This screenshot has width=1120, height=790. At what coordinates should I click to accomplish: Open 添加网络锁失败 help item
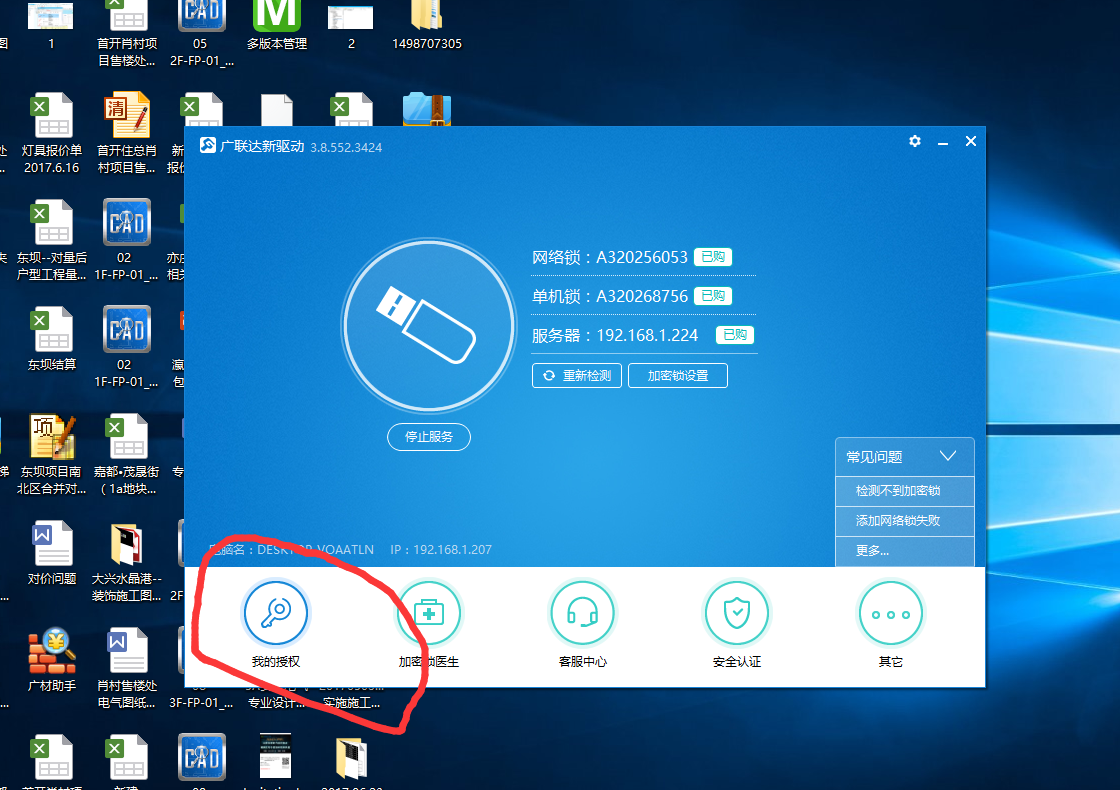point(905,521)
